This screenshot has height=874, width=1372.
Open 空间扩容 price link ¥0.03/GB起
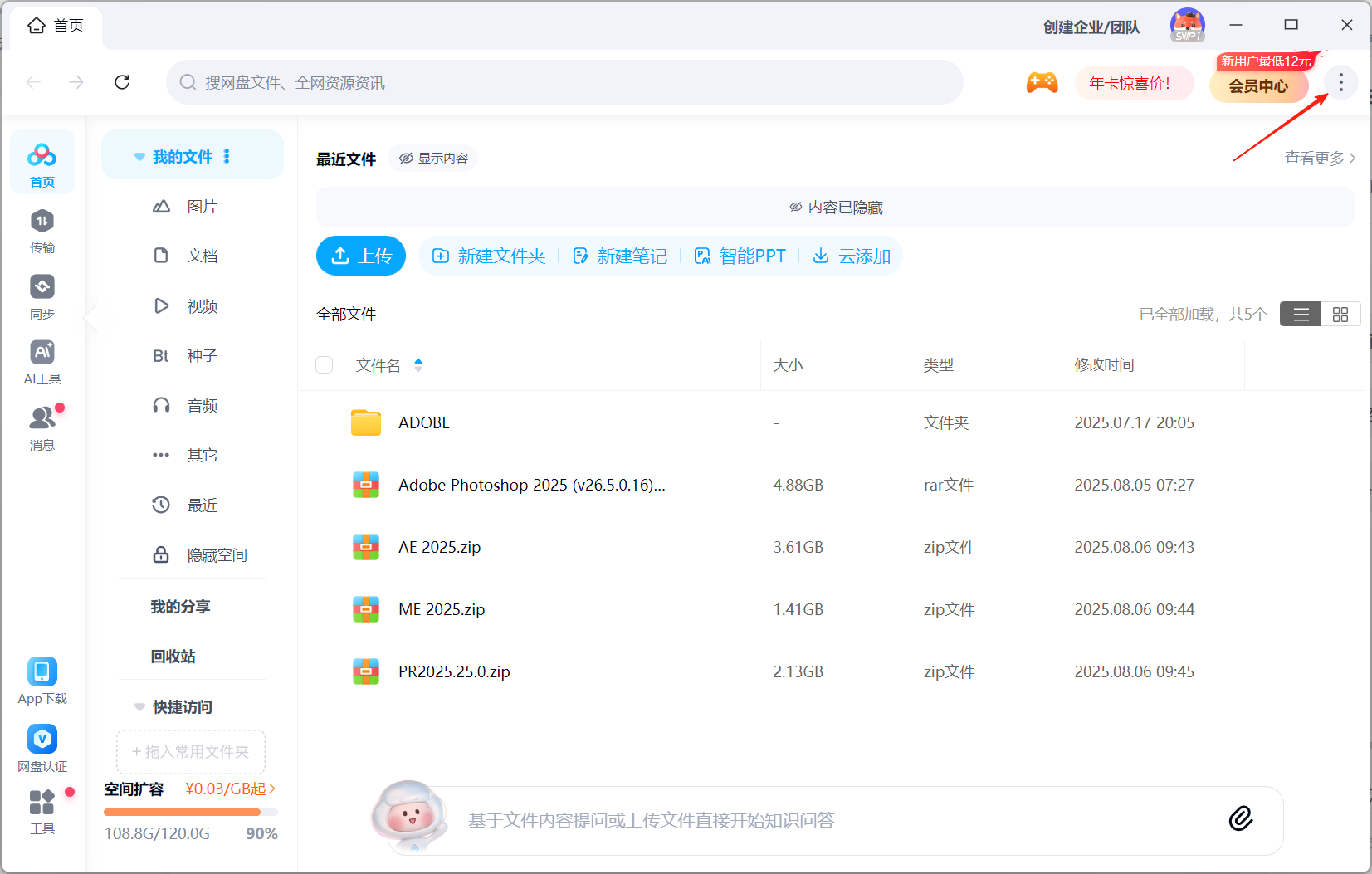(x=230, y=789)
